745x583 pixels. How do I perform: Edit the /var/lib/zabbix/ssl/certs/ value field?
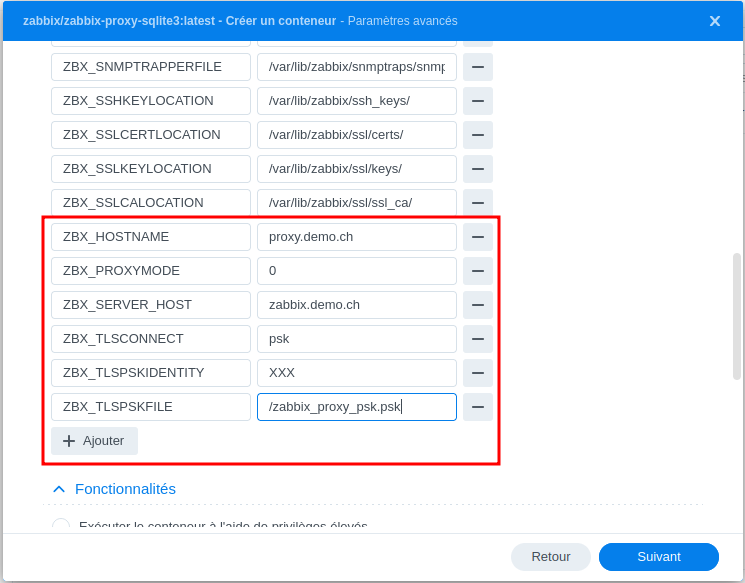coord(357,135)
